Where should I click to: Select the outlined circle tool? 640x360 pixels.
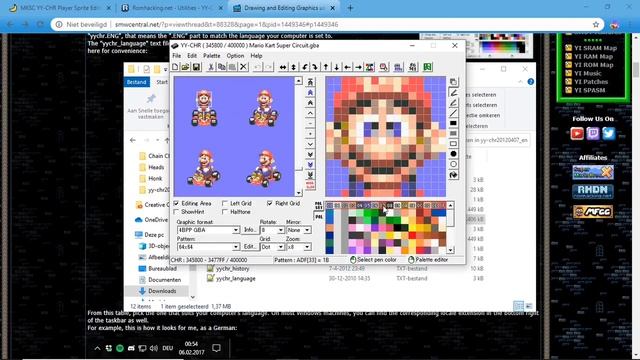(x=453, y=164)
